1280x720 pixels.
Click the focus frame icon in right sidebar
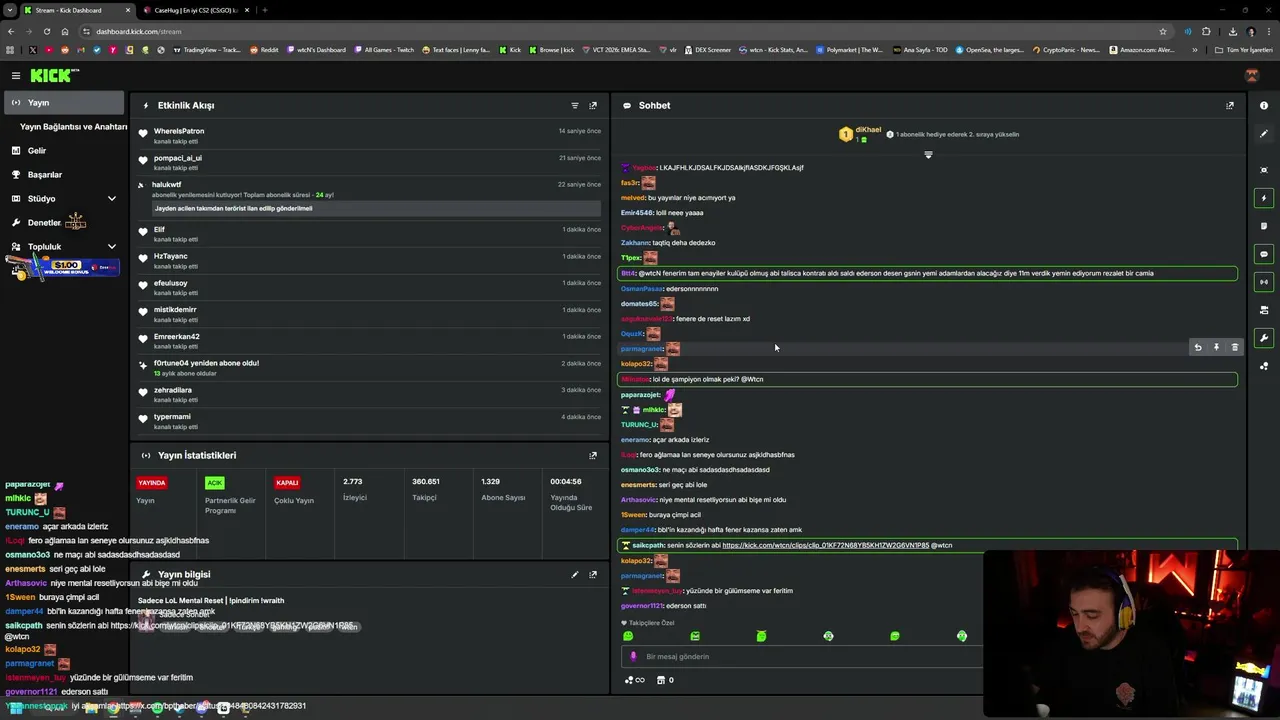[x=1264, y=170]
